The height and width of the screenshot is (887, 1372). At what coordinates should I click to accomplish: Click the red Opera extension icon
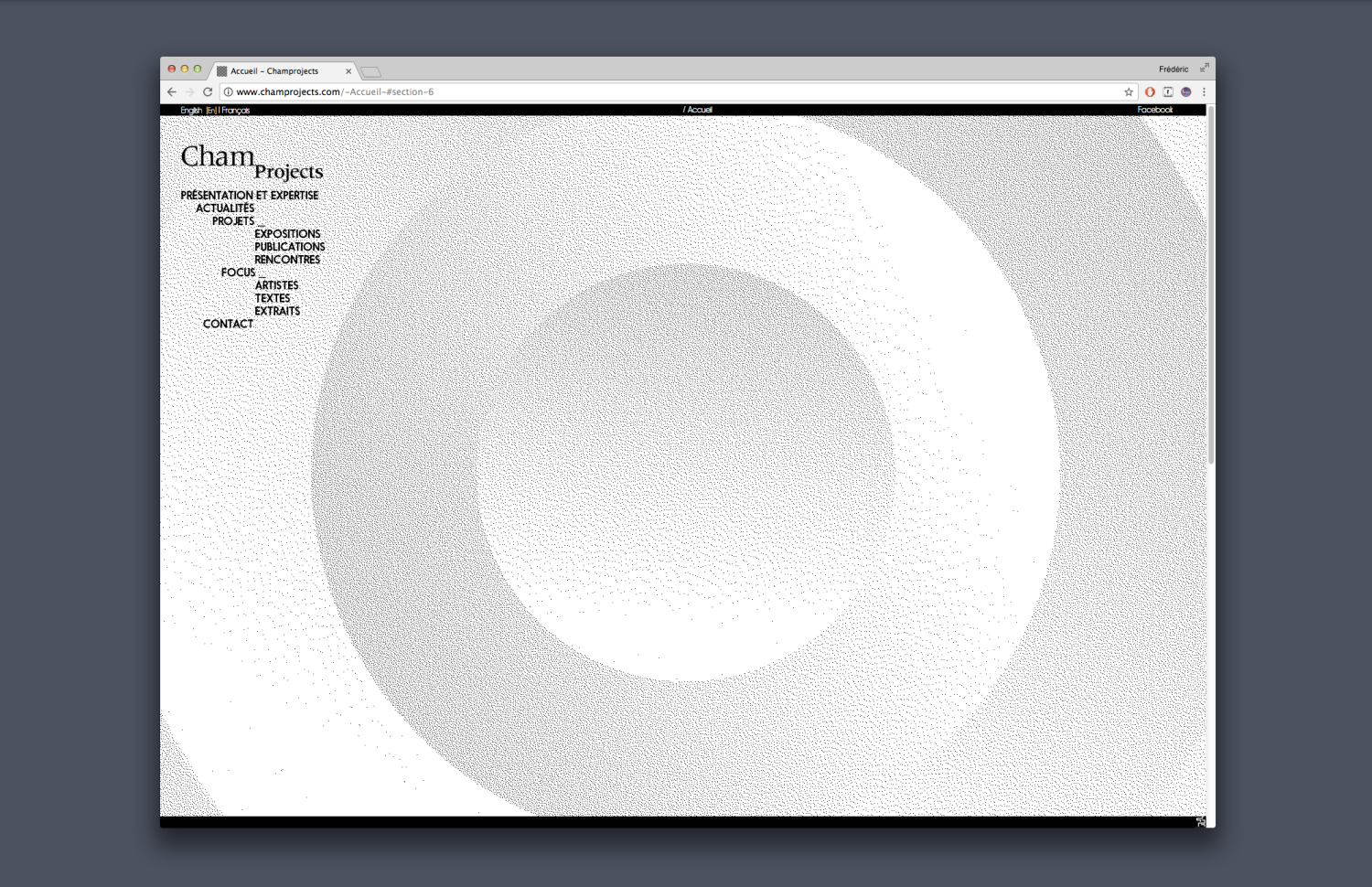1150,91
